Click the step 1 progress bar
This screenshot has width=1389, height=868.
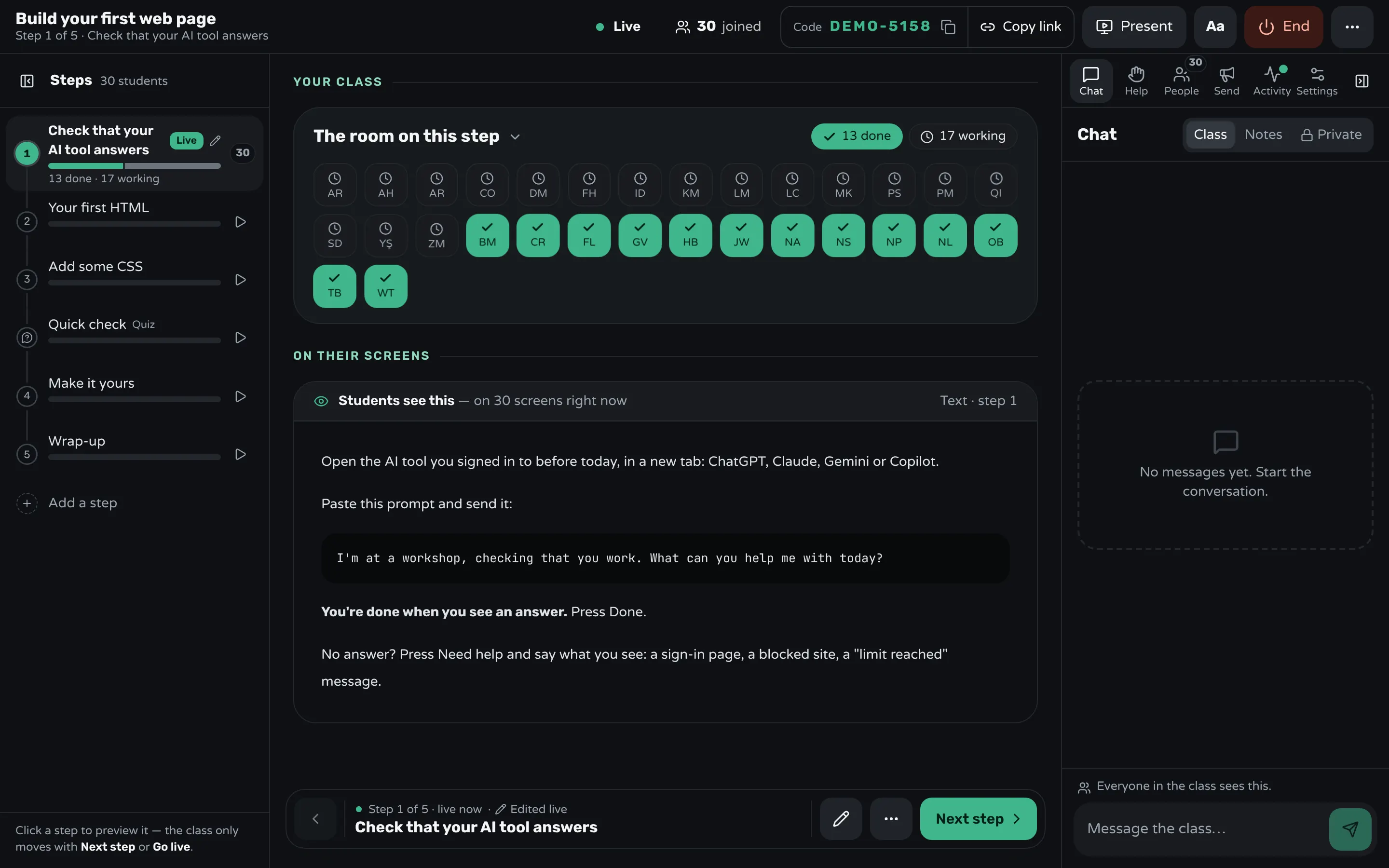click(134, 166)
